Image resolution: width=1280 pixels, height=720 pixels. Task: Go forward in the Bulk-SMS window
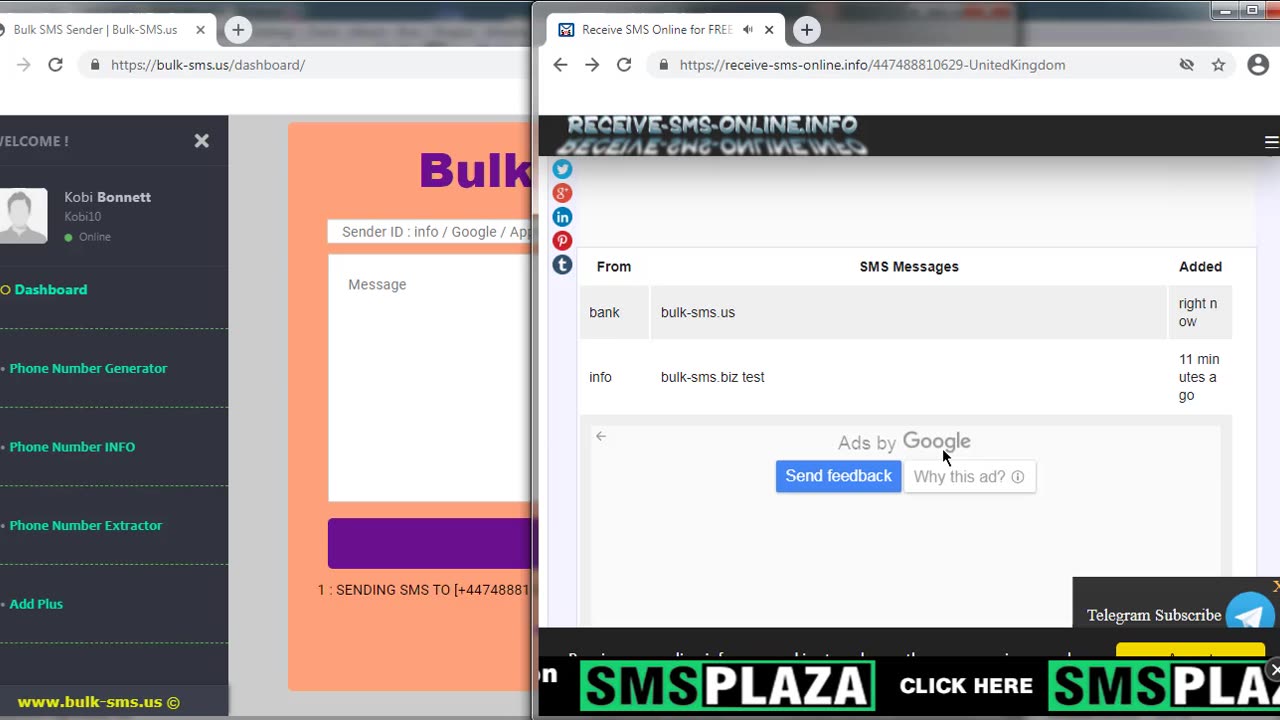point(23,65)
